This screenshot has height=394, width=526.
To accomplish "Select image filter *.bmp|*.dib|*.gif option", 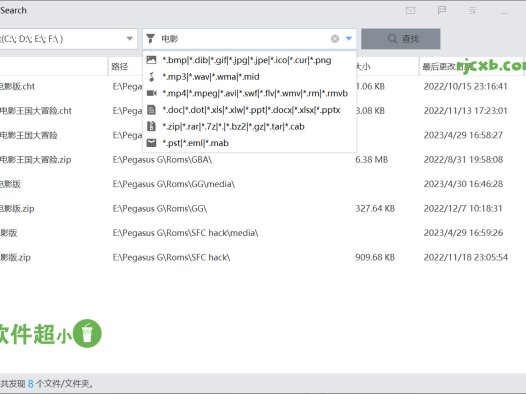I will pos(250,60).
